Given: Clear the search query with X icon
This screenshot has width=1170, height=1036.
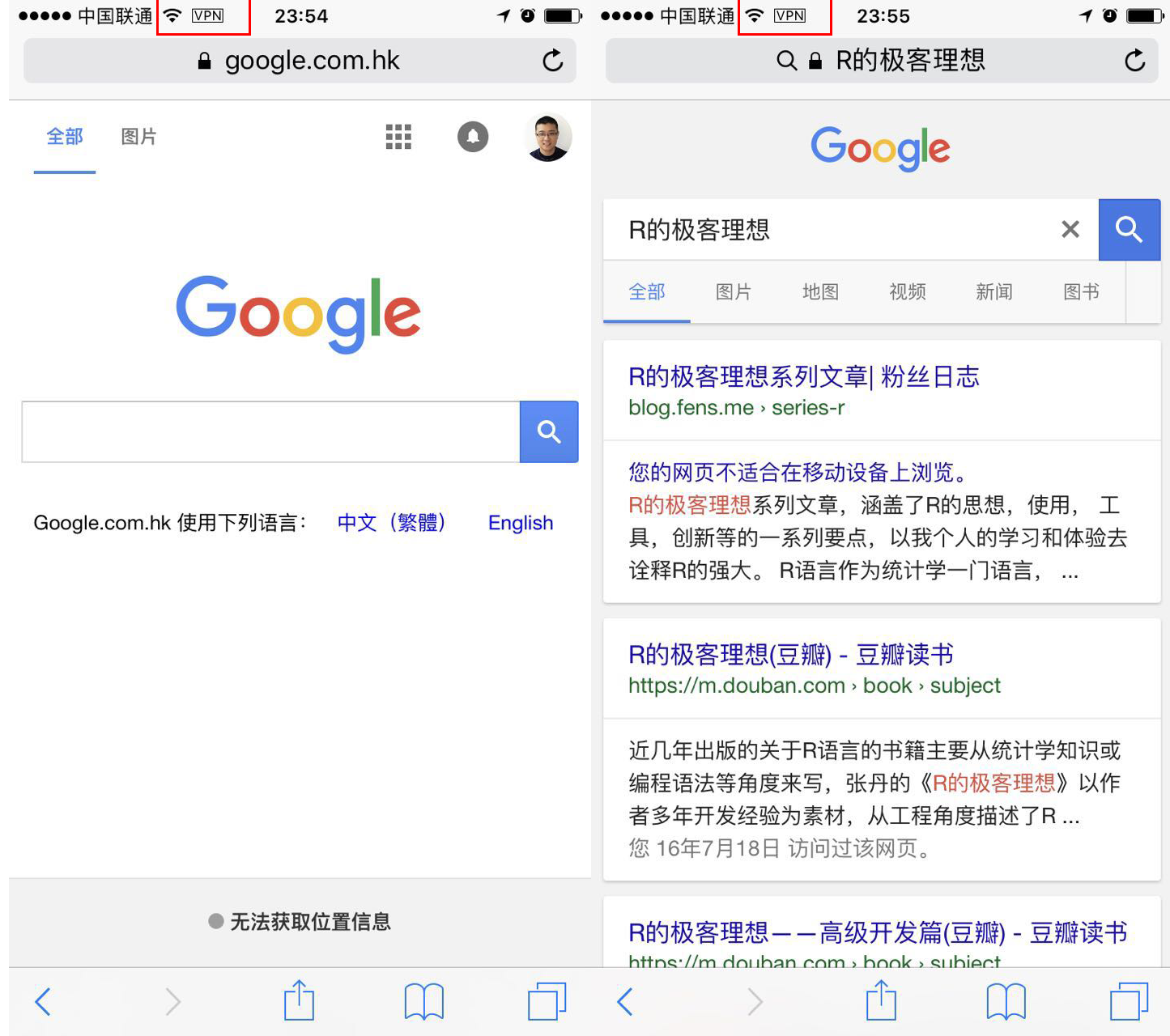Looking at the screenshot, I should point(1070,230).
